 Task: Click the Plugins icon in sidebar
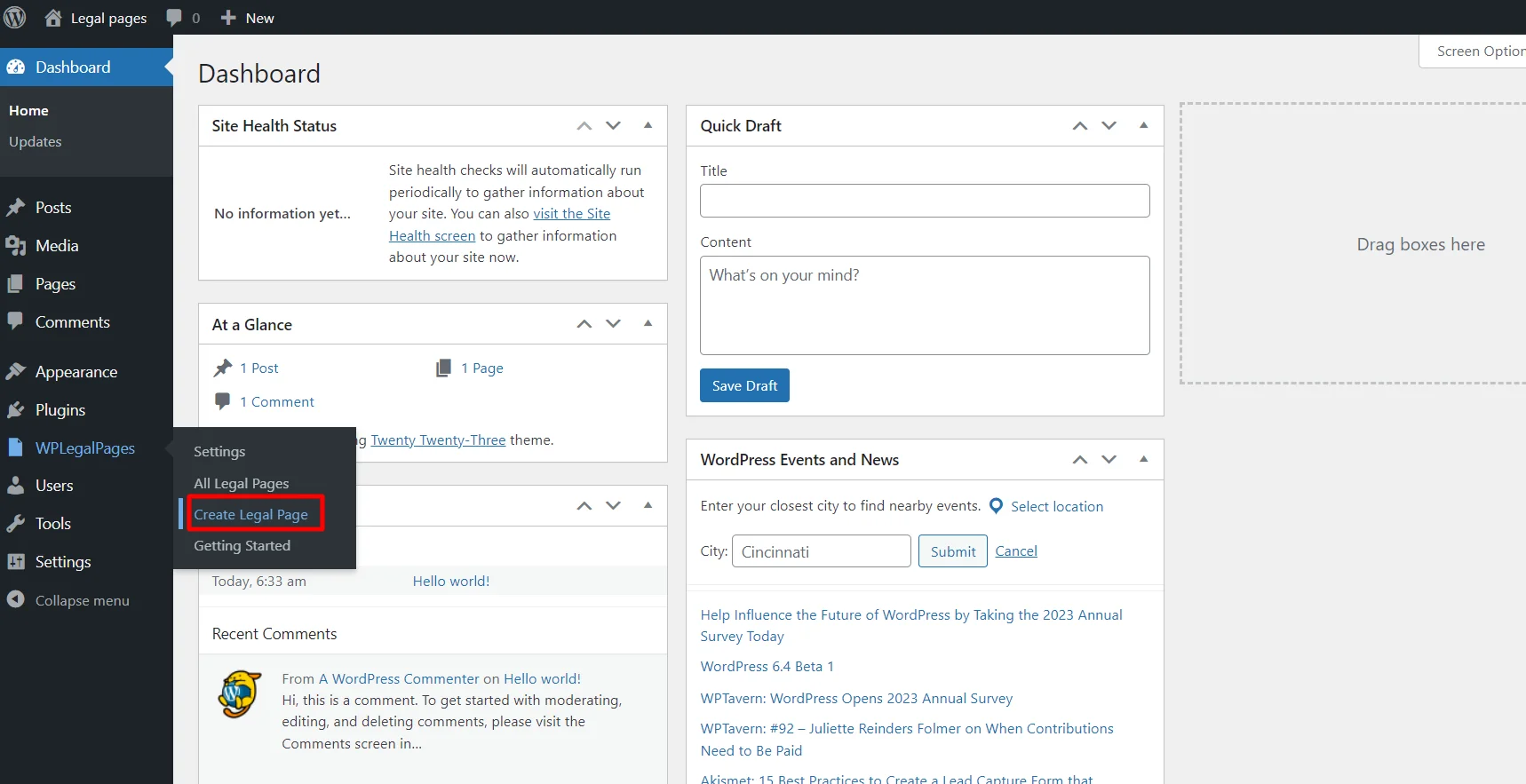pos(15,410)
